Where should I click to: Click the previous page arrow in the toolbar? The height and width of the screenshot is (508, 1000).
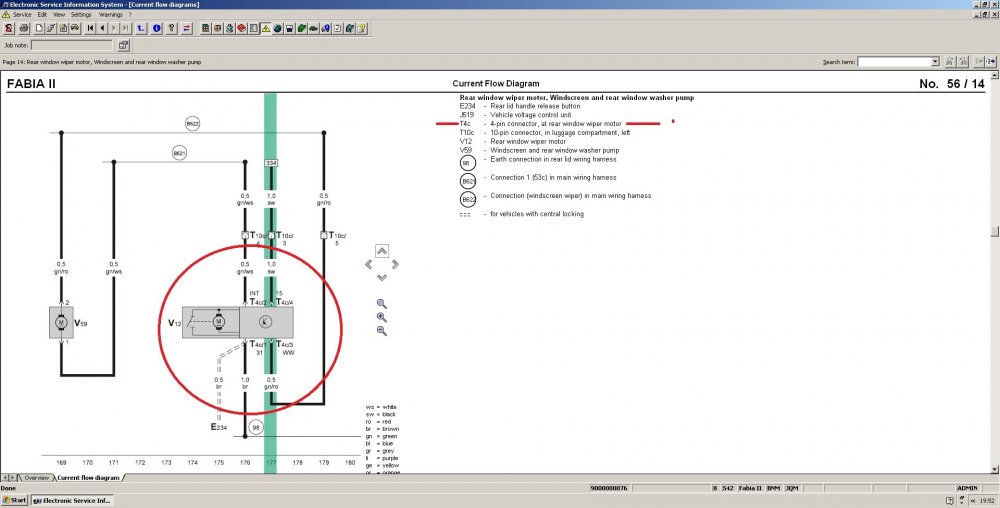(102, 28)
